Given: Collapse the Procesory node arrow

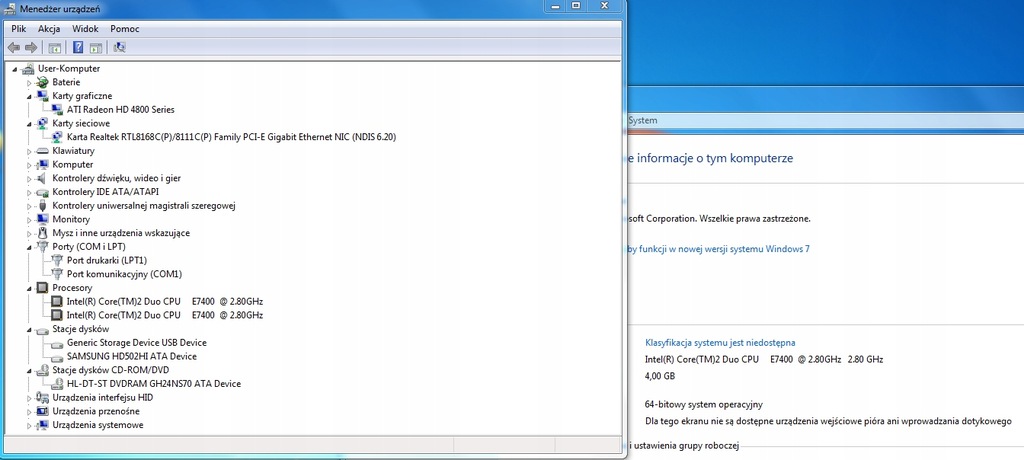Looking at the screenshot, I should coord(29,289).
